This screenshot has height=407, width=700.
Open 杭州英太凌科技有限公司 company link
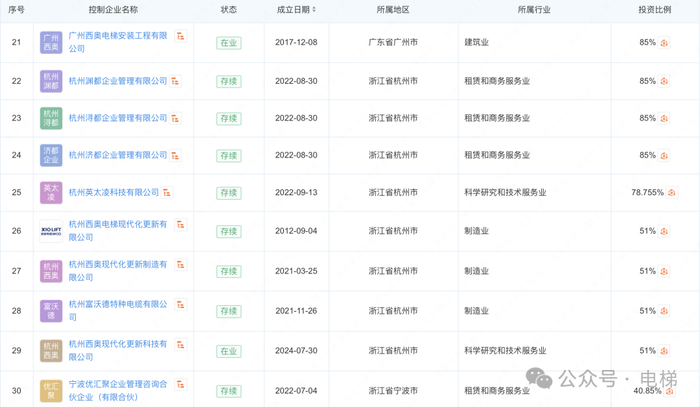pyautogui.click(x=114, y=192)
